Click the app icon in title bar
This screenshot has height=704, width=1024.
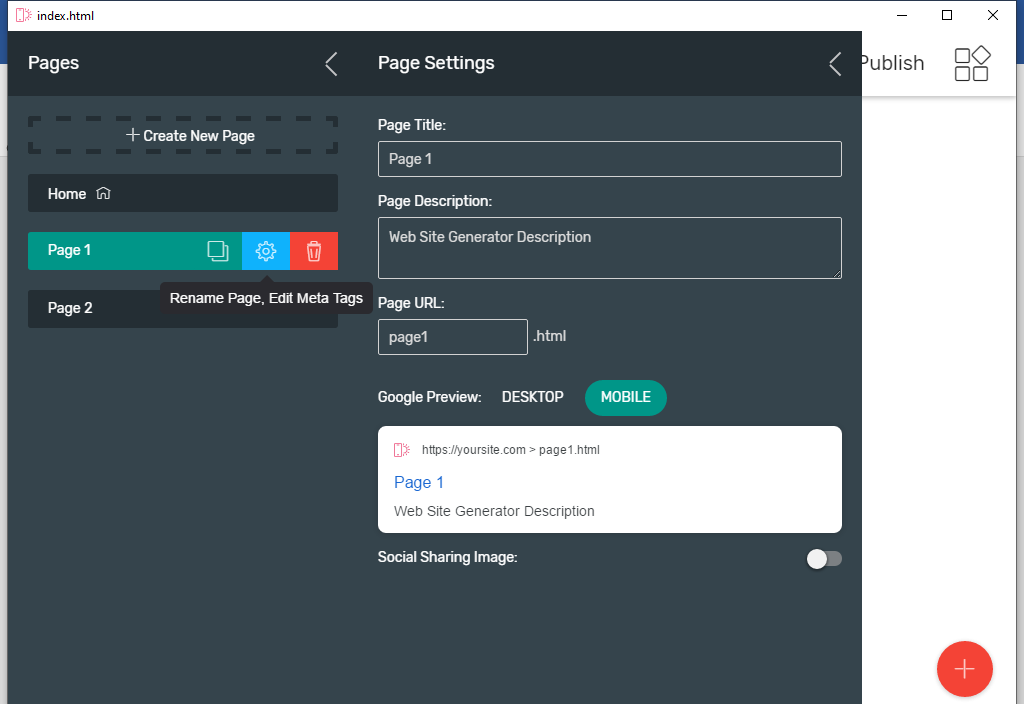(23, 15)
